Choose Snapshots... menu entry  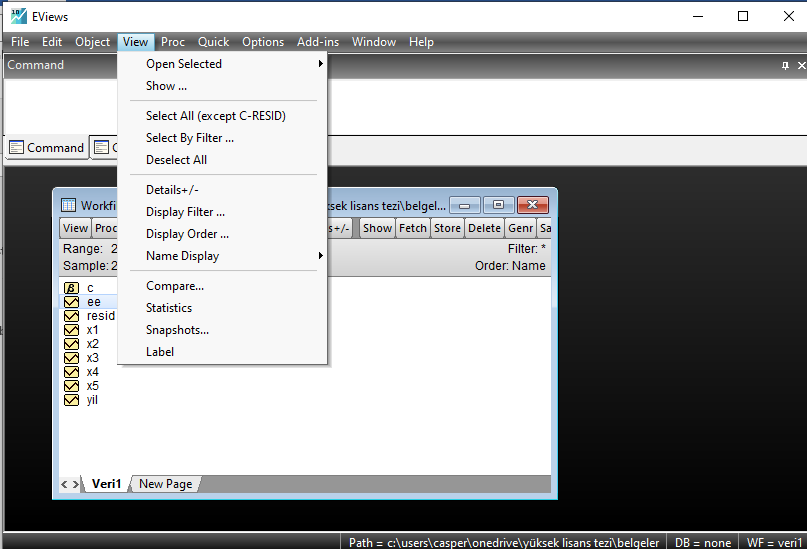point(222,330)
